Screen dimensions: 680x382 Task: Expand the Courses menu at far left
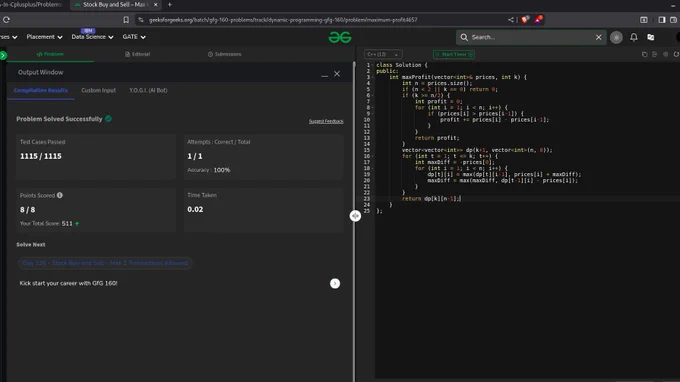(x=9, y=37)
